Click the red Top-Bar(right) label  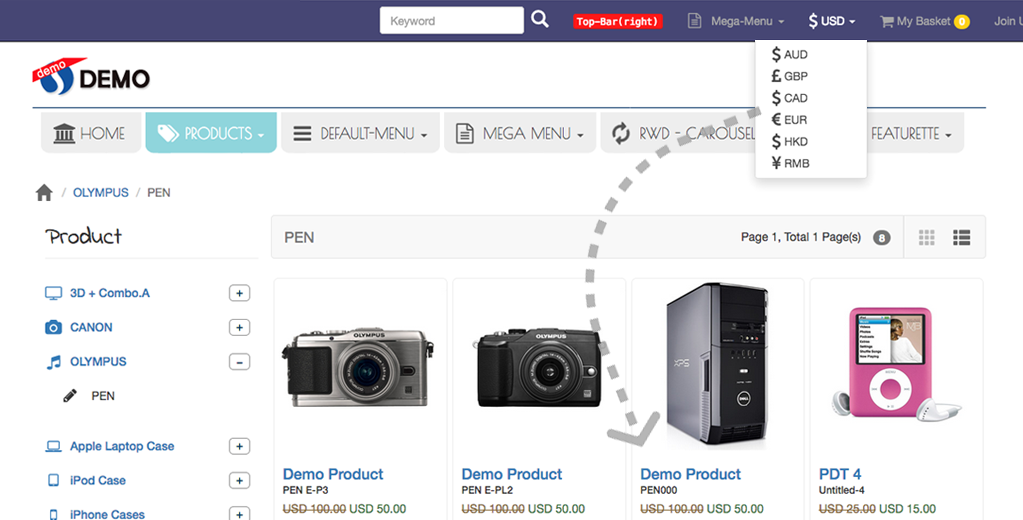pos(618,22)
